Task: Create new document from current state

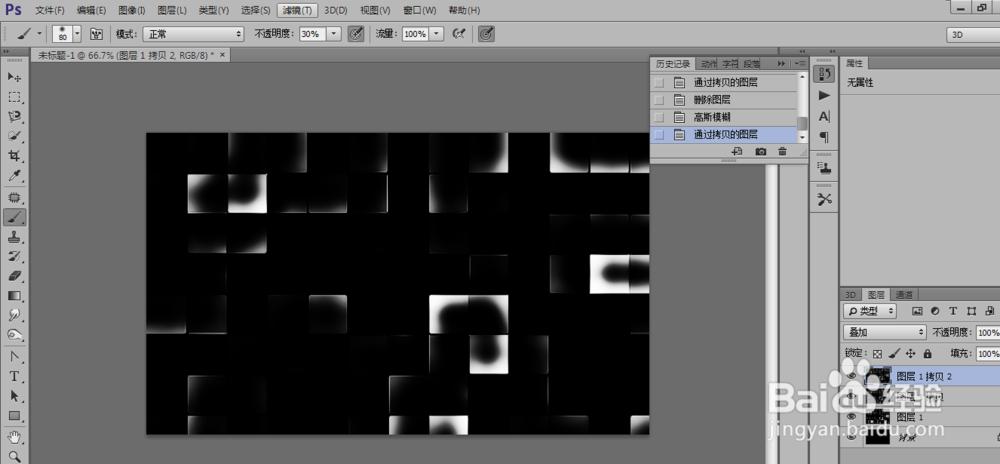Action: coord(737,152)
